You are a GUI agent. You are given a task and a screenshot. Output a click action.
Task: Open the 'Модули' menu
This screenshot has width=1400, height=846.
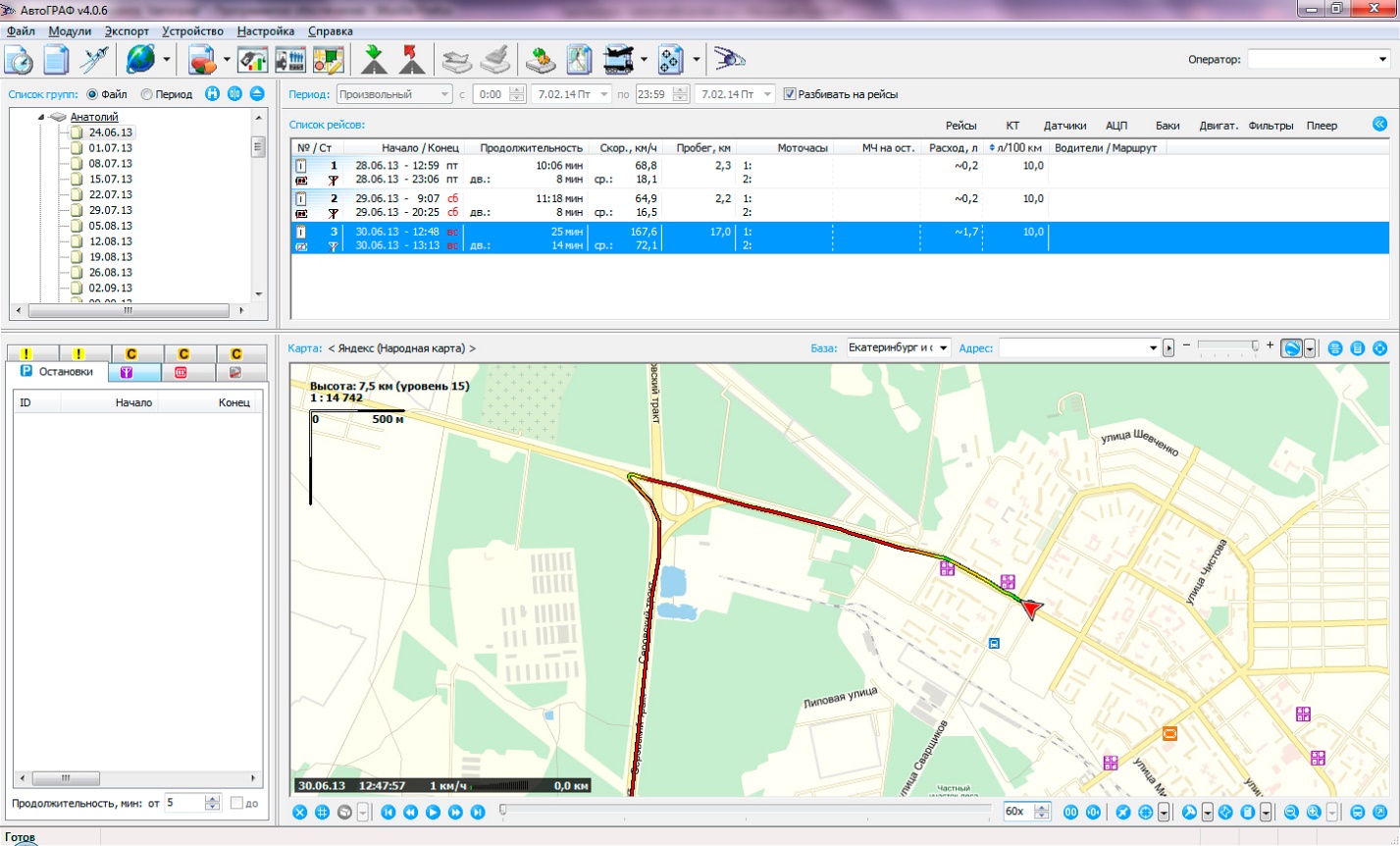coord(70,31)
